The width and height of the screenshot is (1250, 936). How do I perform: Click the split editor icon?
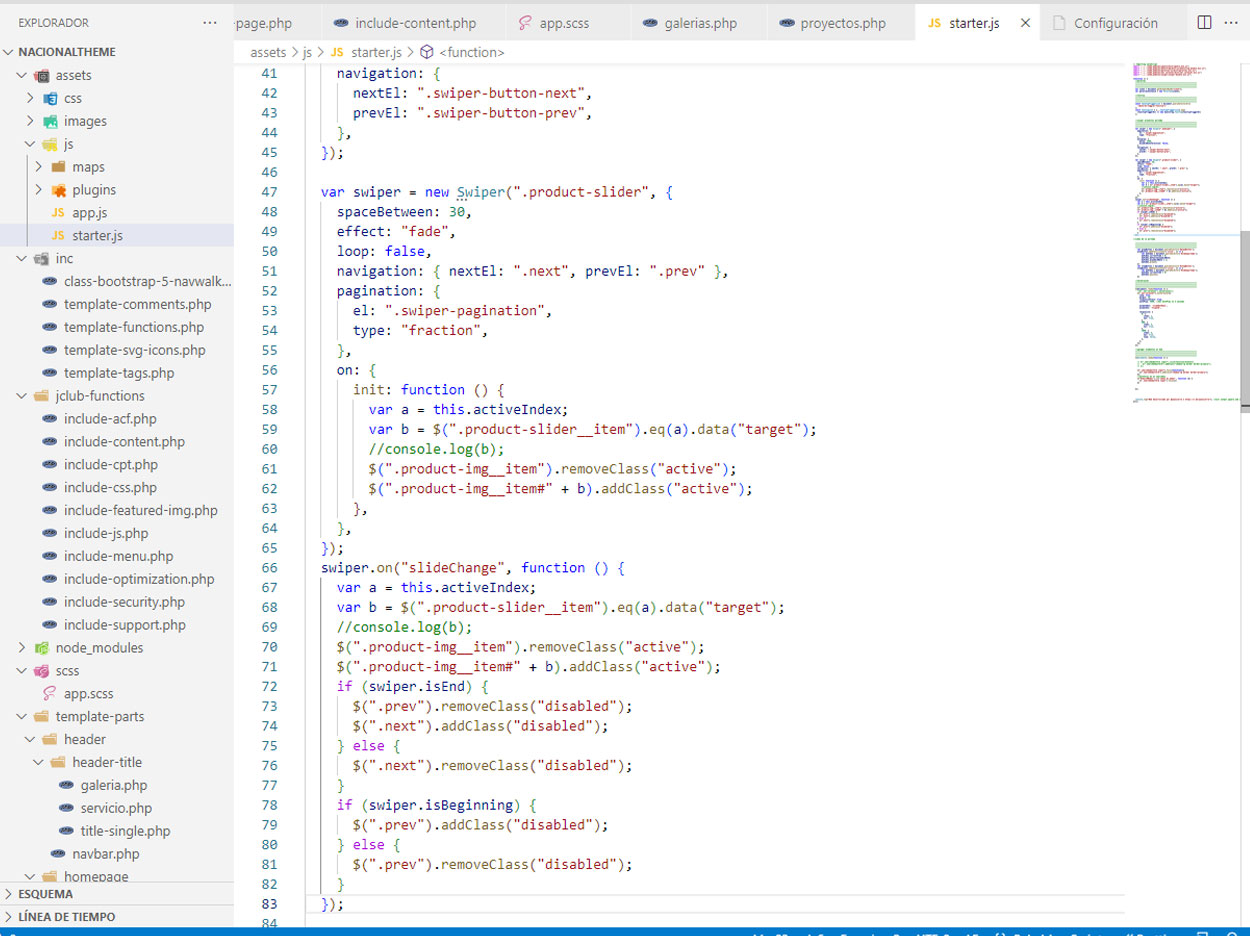point(1204,22)
